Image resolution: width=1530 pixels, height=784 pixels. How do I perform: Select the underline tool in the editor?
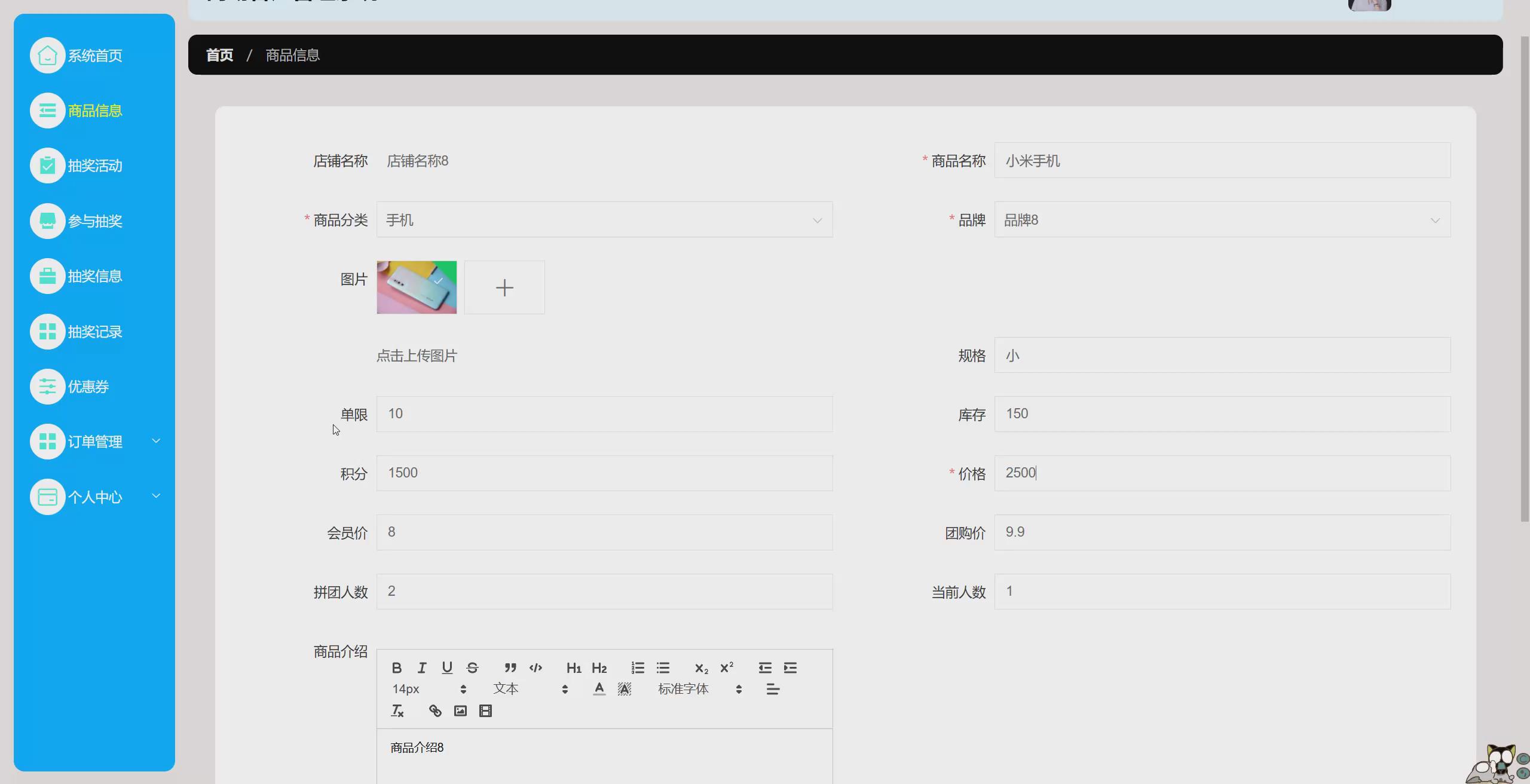[448, 667]
